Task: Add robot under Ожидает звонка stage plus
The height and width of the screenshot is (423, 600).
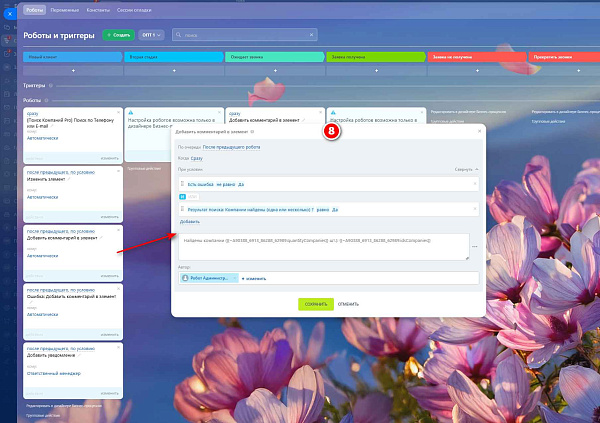Action: [x=275, y=71]
